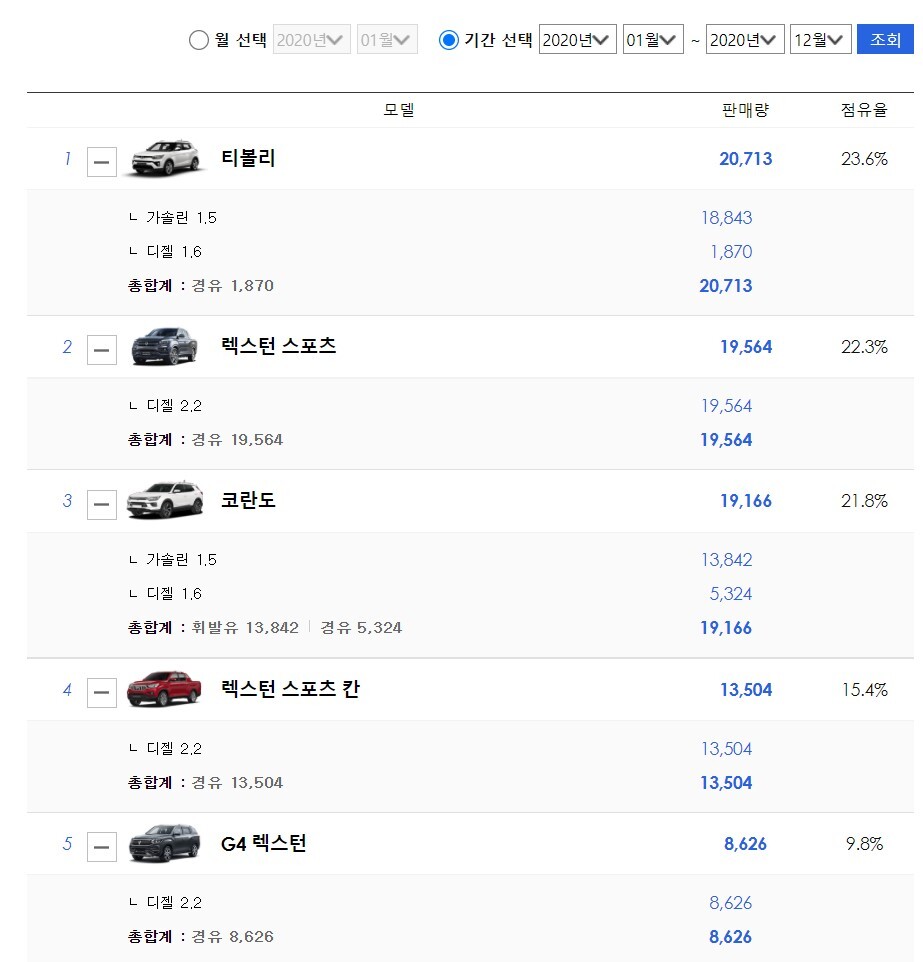Open the 렉스턴 스포츠 model link
This screenshot has width=923, height=962.
[x=279, y=346]
